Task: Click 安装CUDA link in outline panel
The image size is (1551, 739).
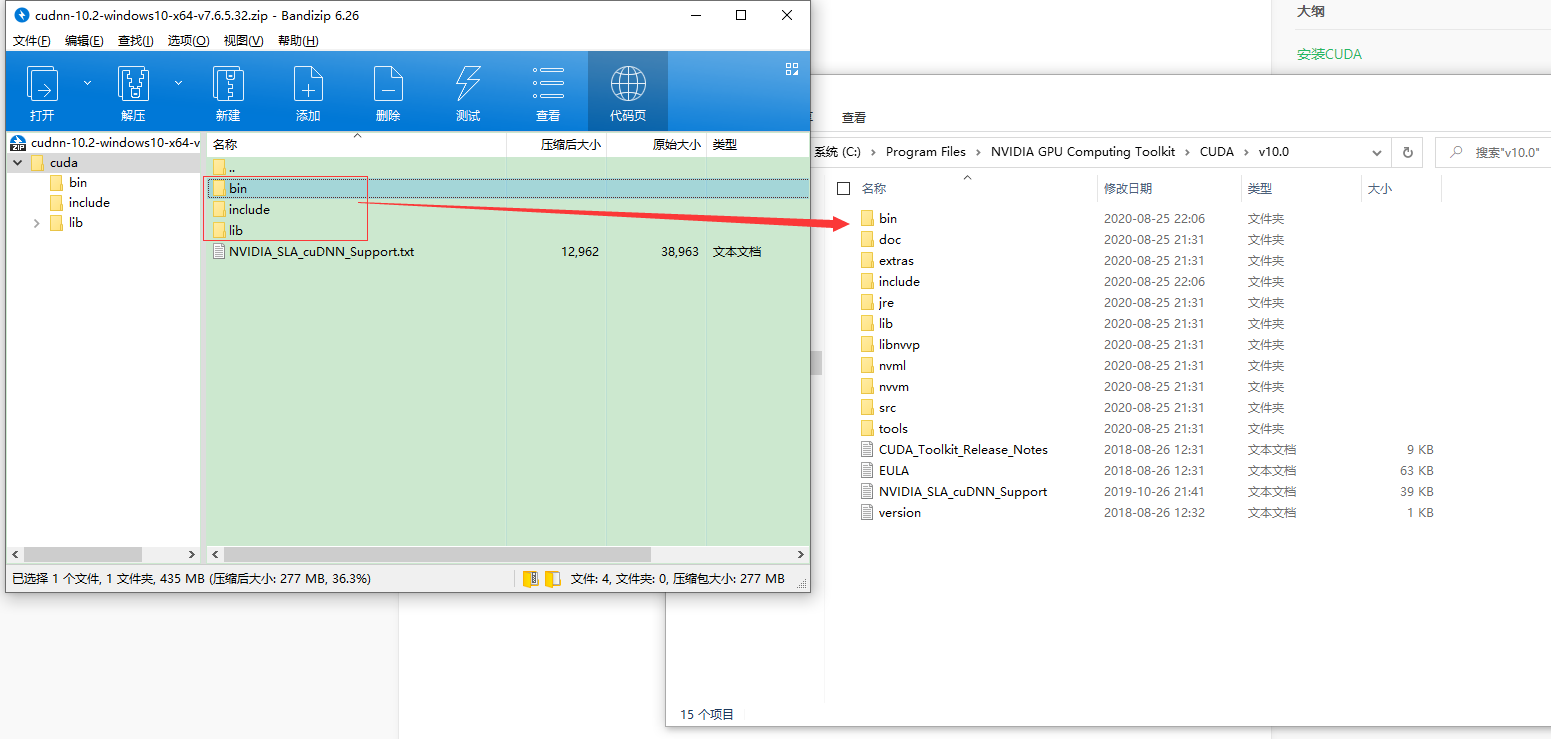Action: [x=1329, y=54]
